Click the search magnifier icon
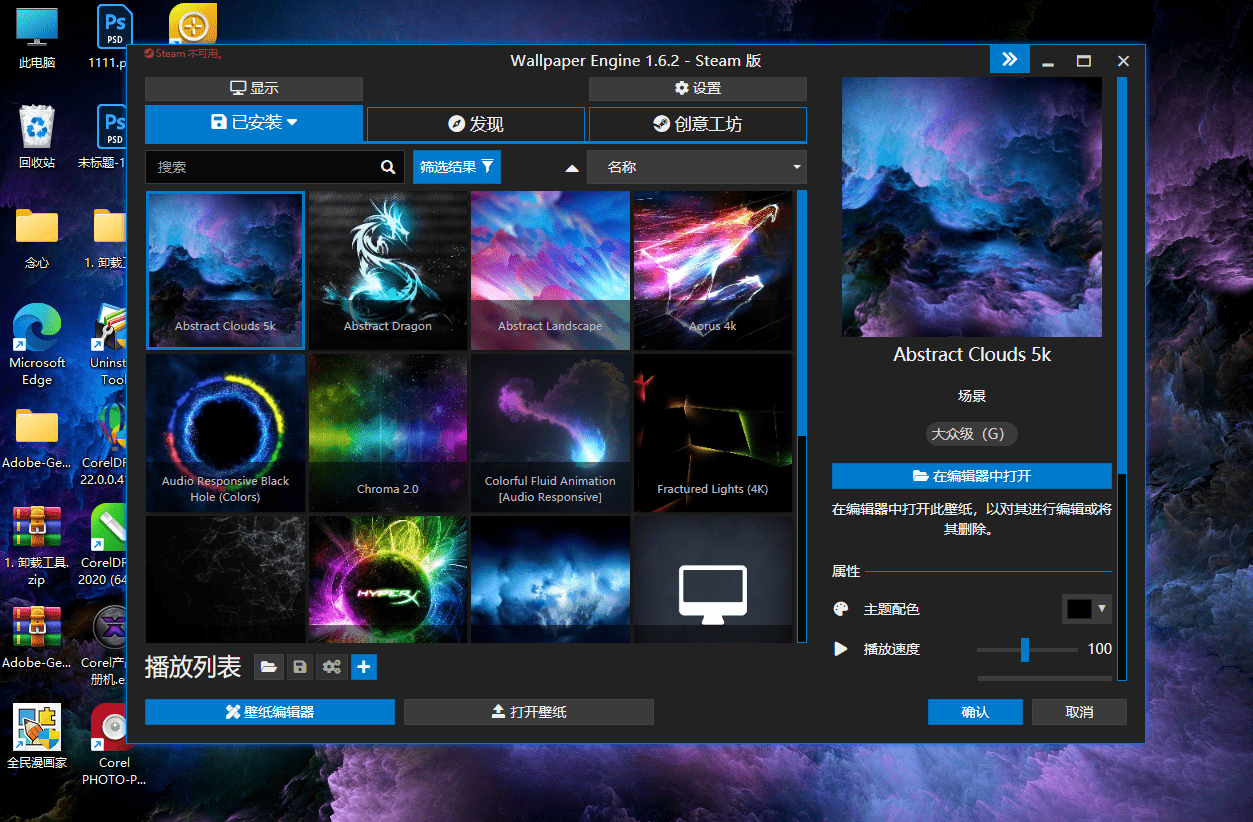This screenshot has width=1253, height=822. [x=388, y=167]
